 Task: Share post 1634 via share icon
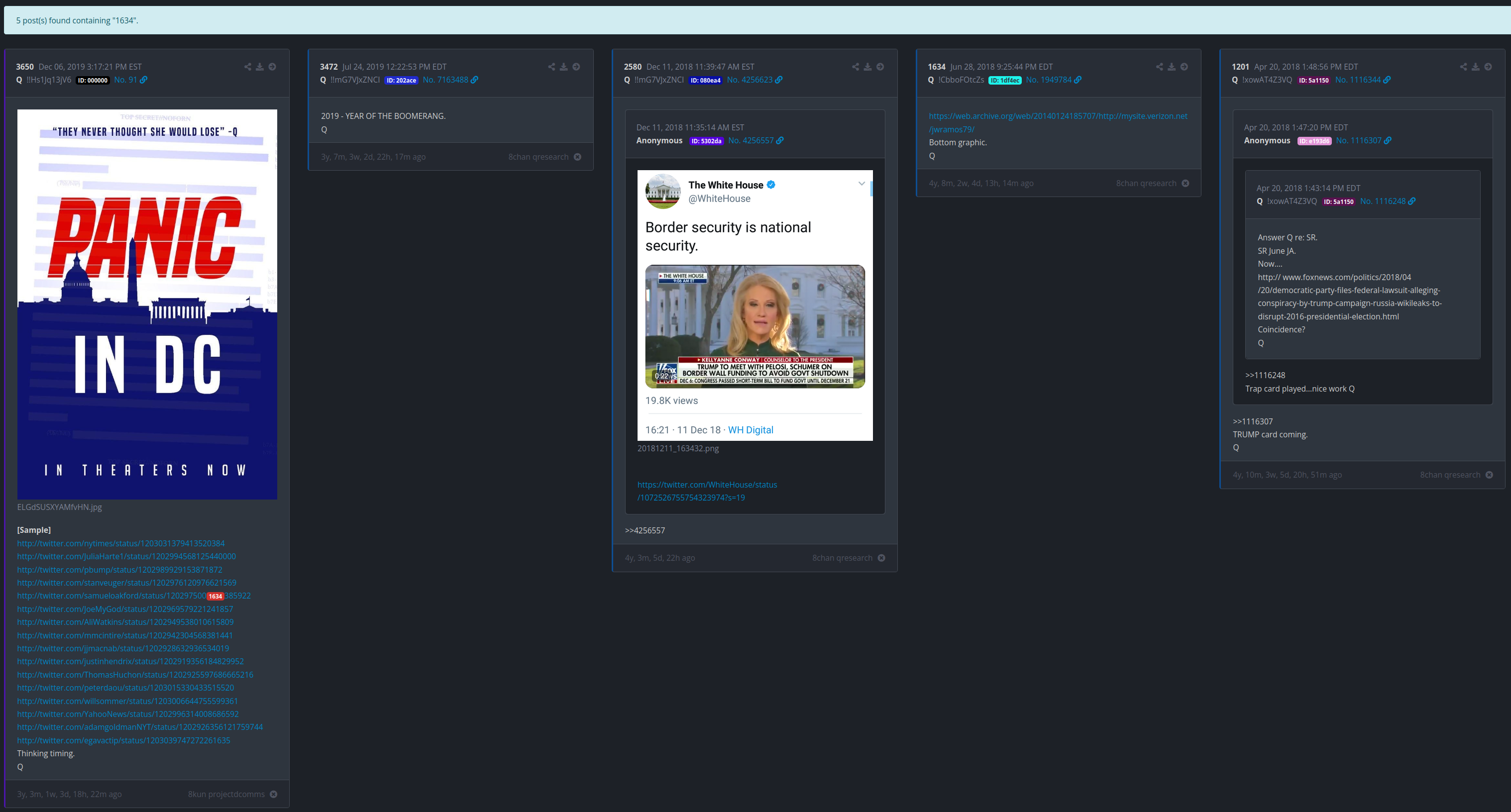tap(1159, 67)
